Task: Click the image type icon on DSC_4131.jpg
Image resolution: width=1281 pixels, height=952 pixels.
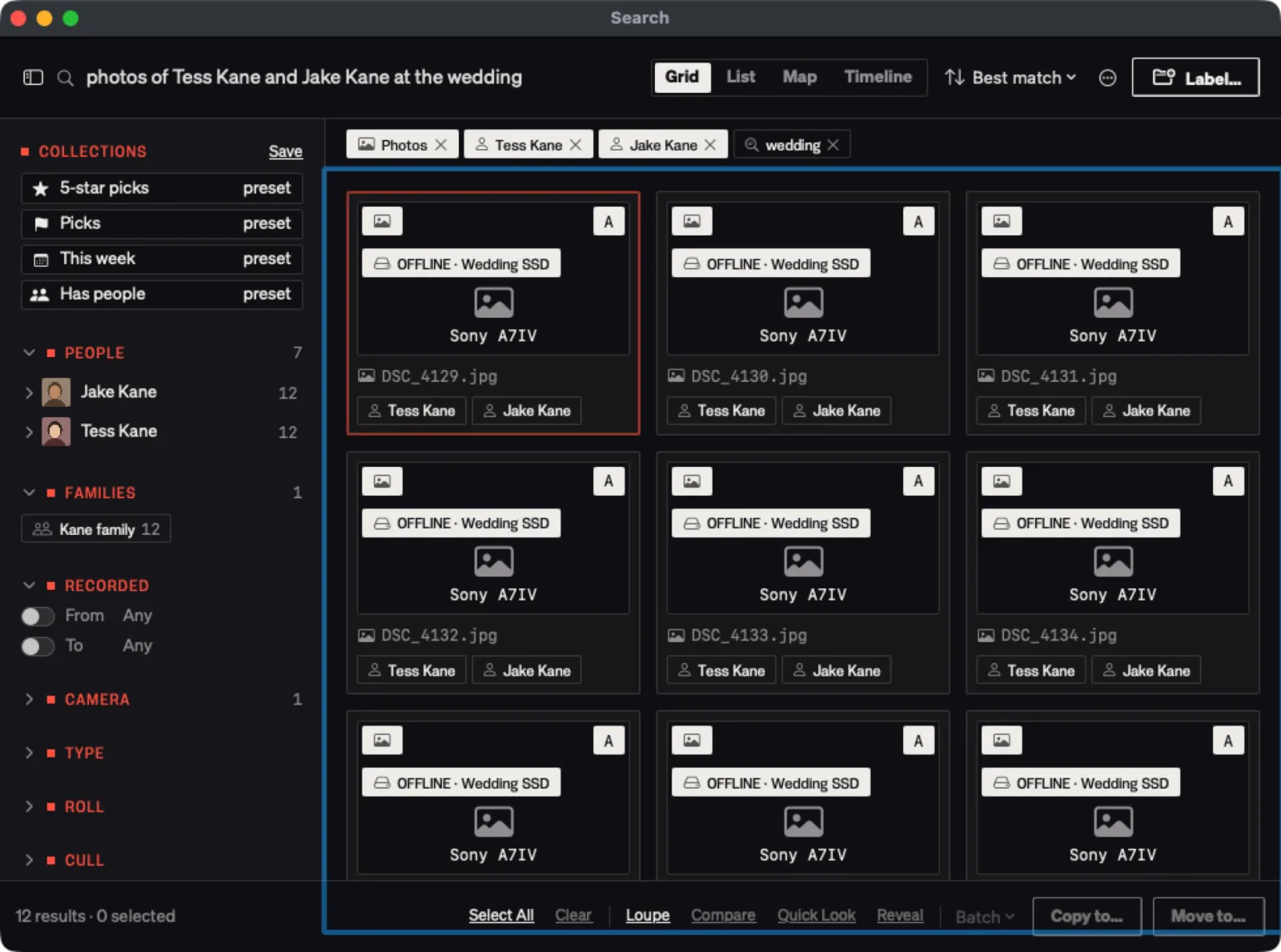Action: click(x=1002, y=221)
